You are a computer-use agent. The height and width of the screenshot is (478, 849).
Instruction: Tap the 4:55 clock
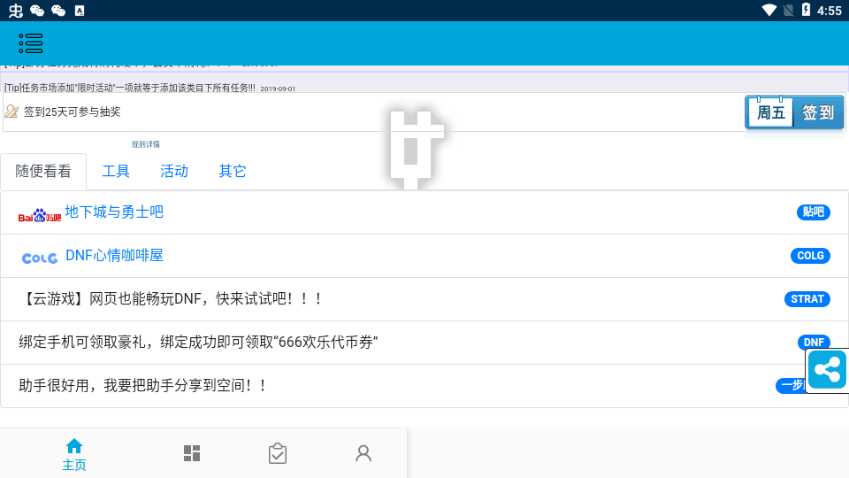tap(829, 10)
